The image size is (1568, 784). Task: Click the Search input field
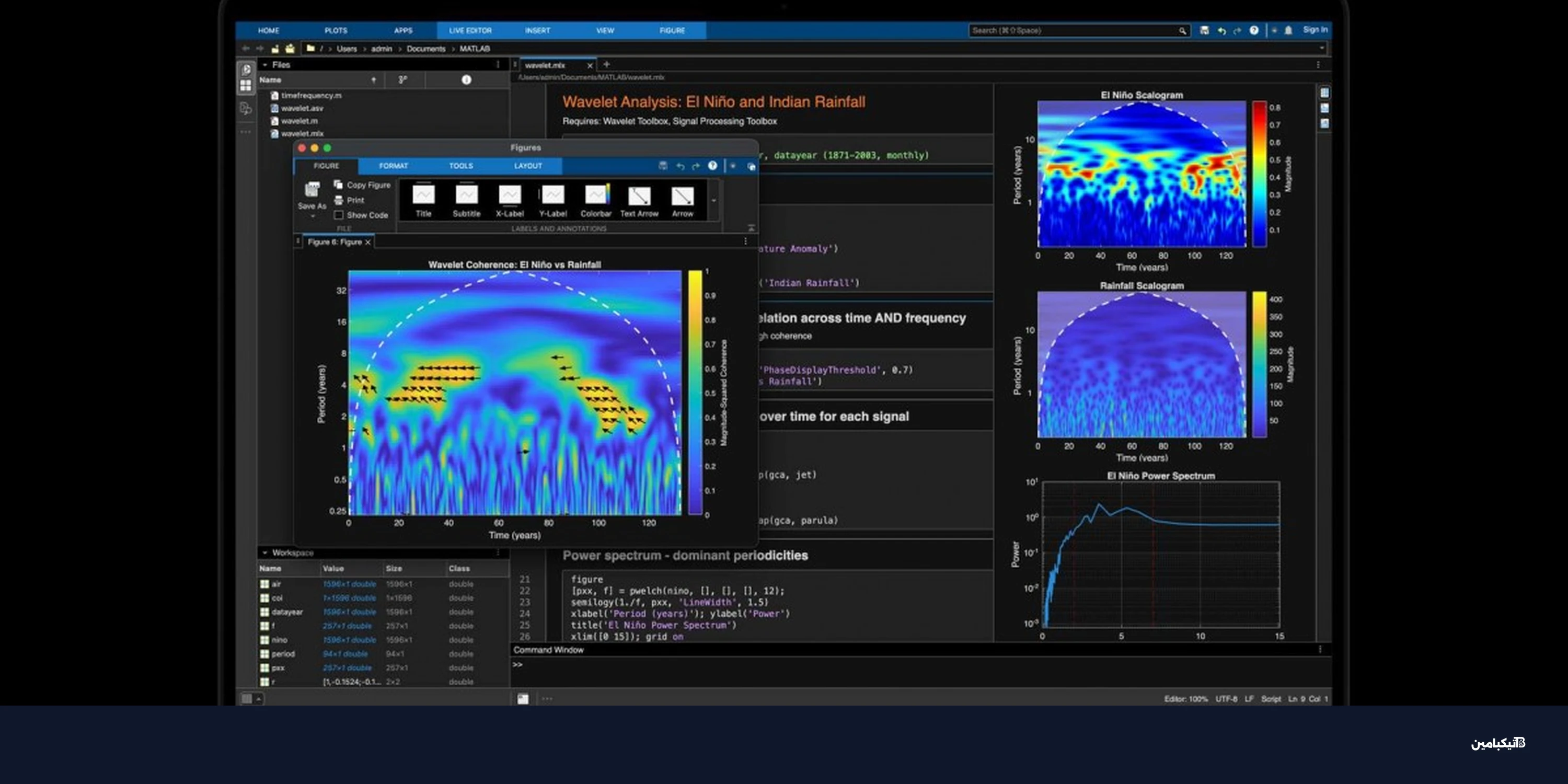click(1071, 30)
